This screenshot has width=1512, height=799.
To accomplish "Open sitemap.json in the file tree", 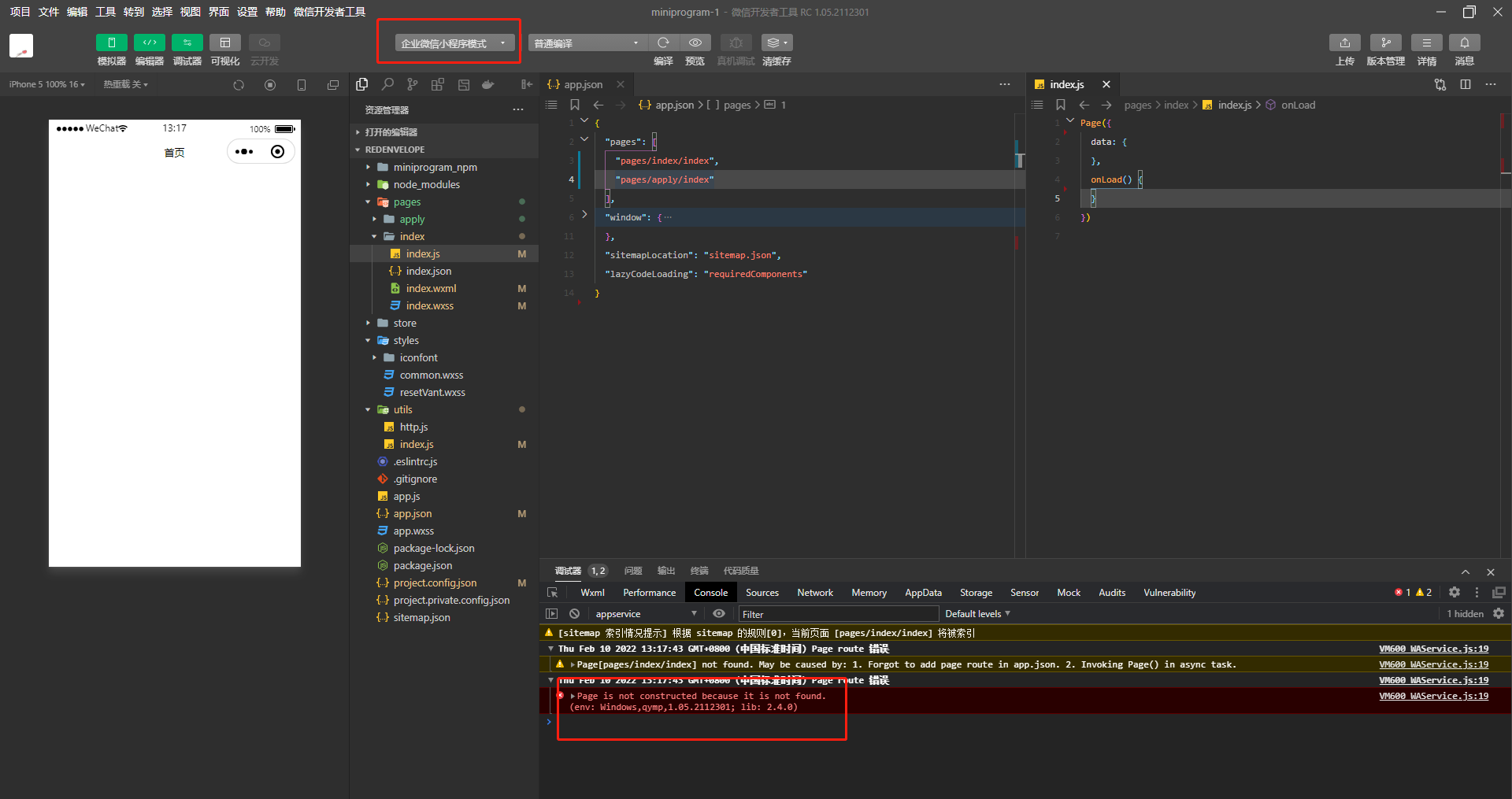I will 444,617.
